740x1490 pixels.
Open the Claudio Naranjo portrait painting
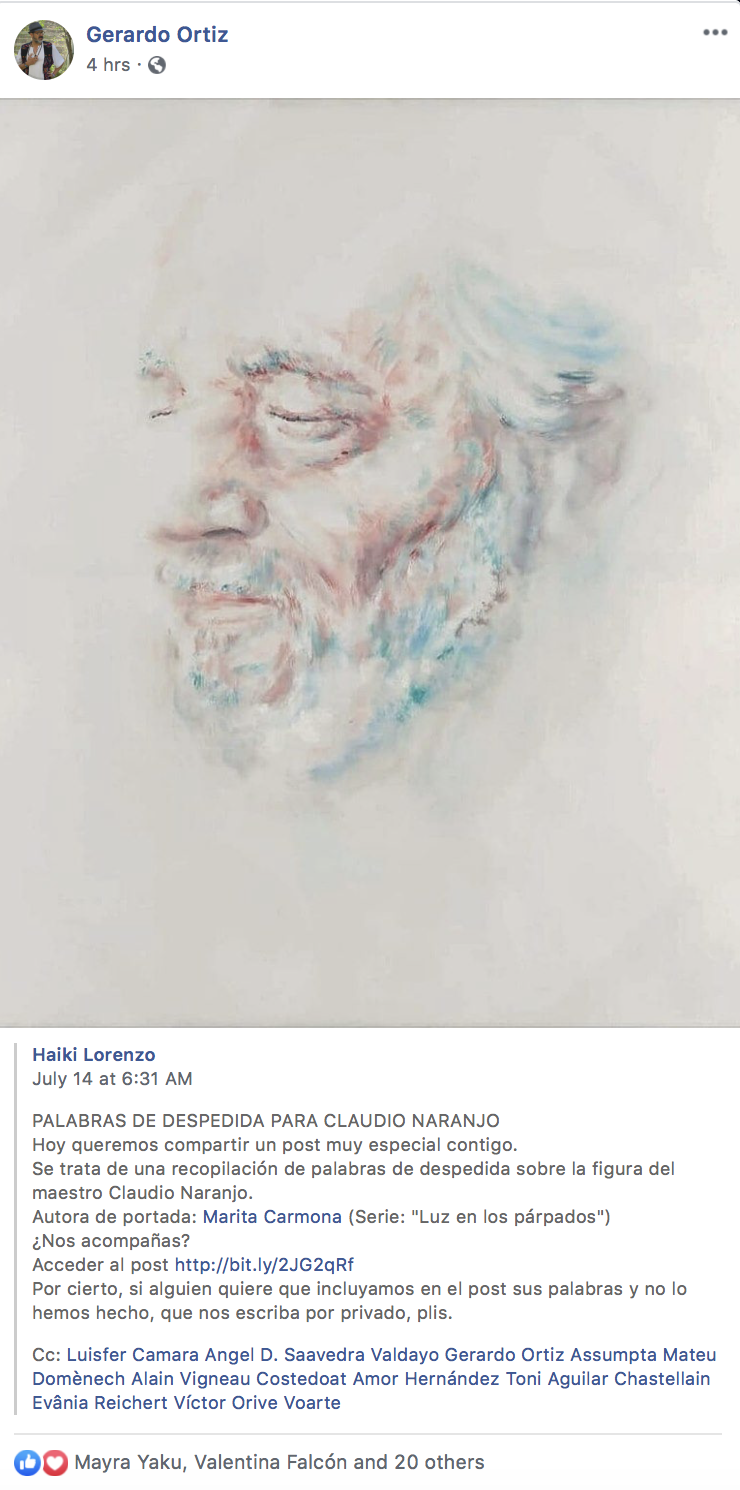(x=370, y=563)
